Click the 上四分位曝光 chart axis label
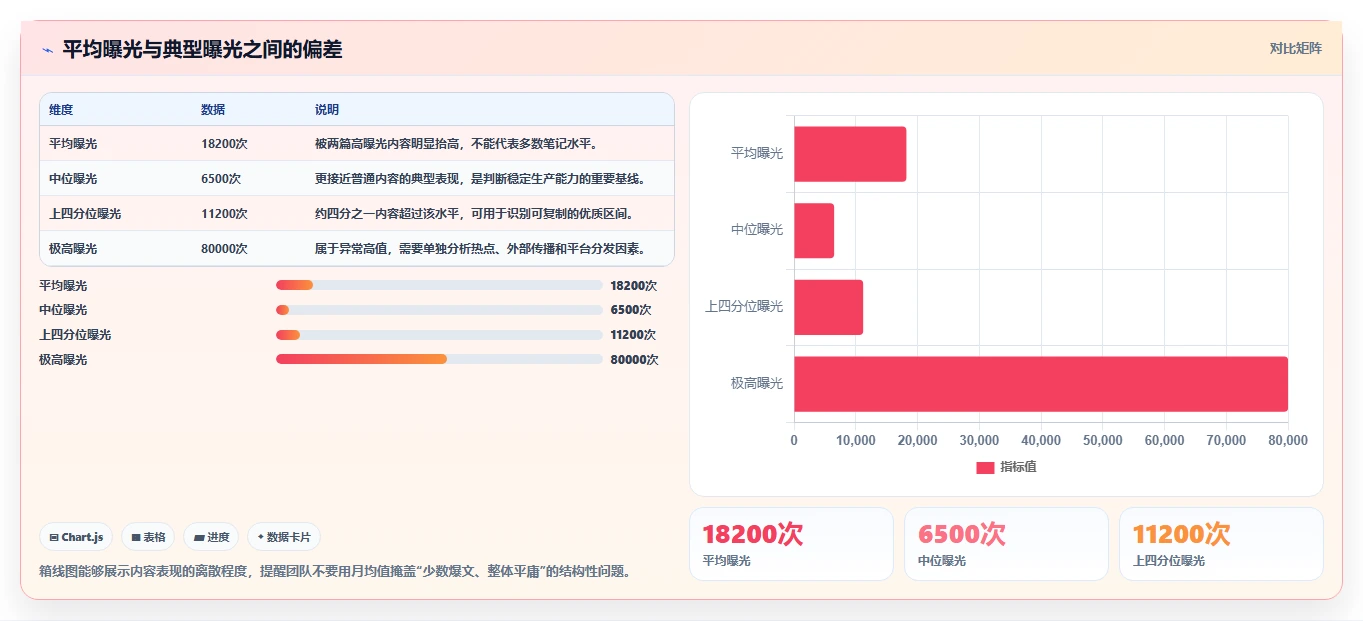The image size is (1363, 621). click(x=744, y=307)
